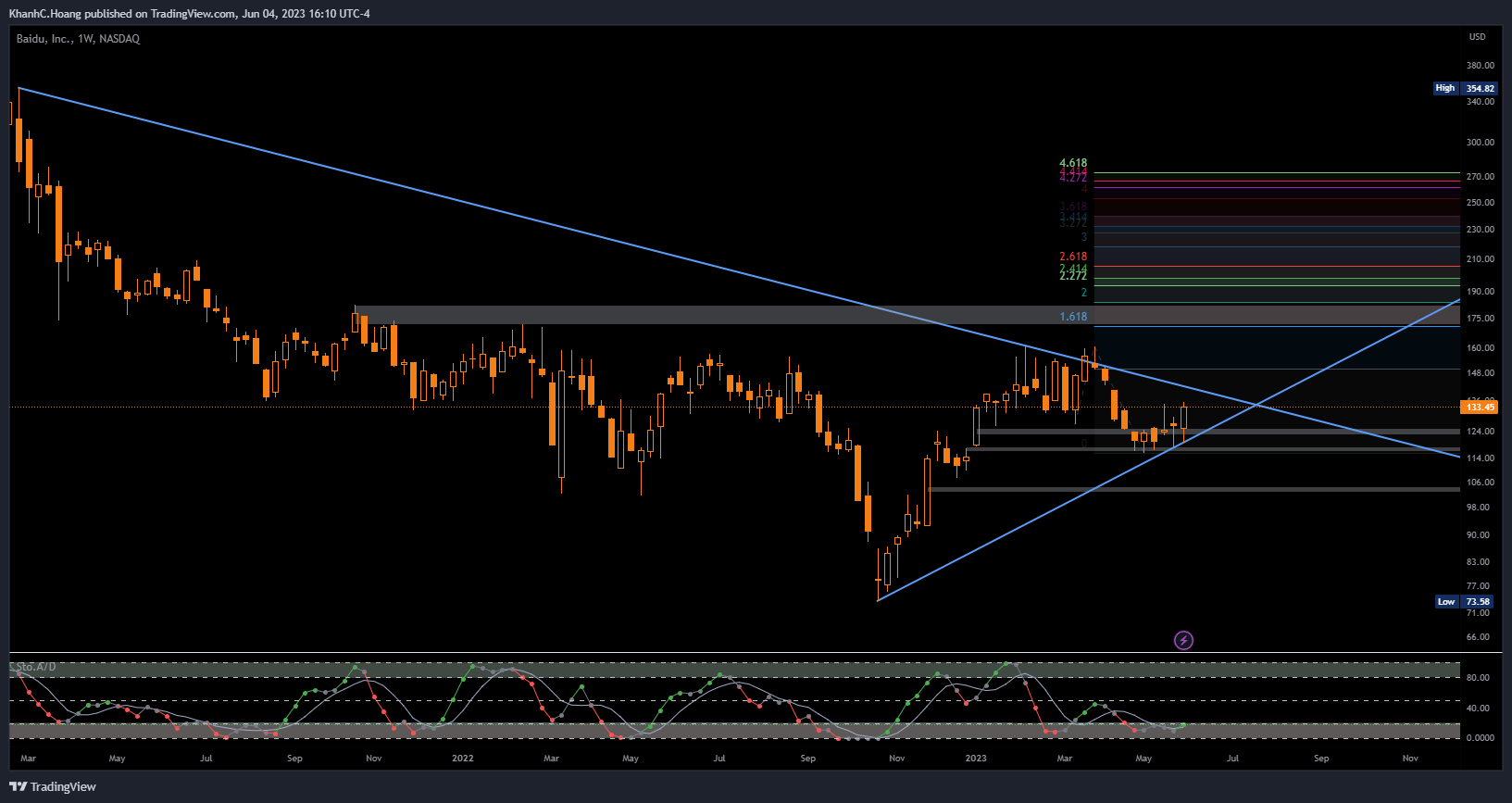
Task: Click the 230.00 price axis label
Action: click(1481, 230)
